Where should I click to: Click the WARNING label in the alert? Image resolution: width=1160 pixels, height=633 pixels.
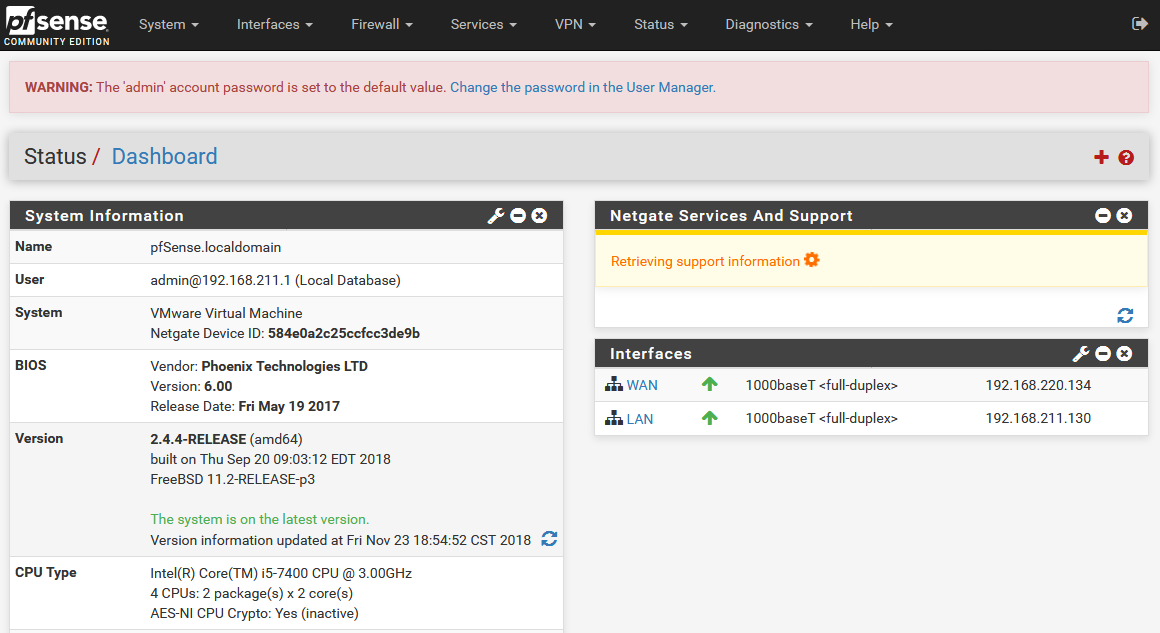58,87
